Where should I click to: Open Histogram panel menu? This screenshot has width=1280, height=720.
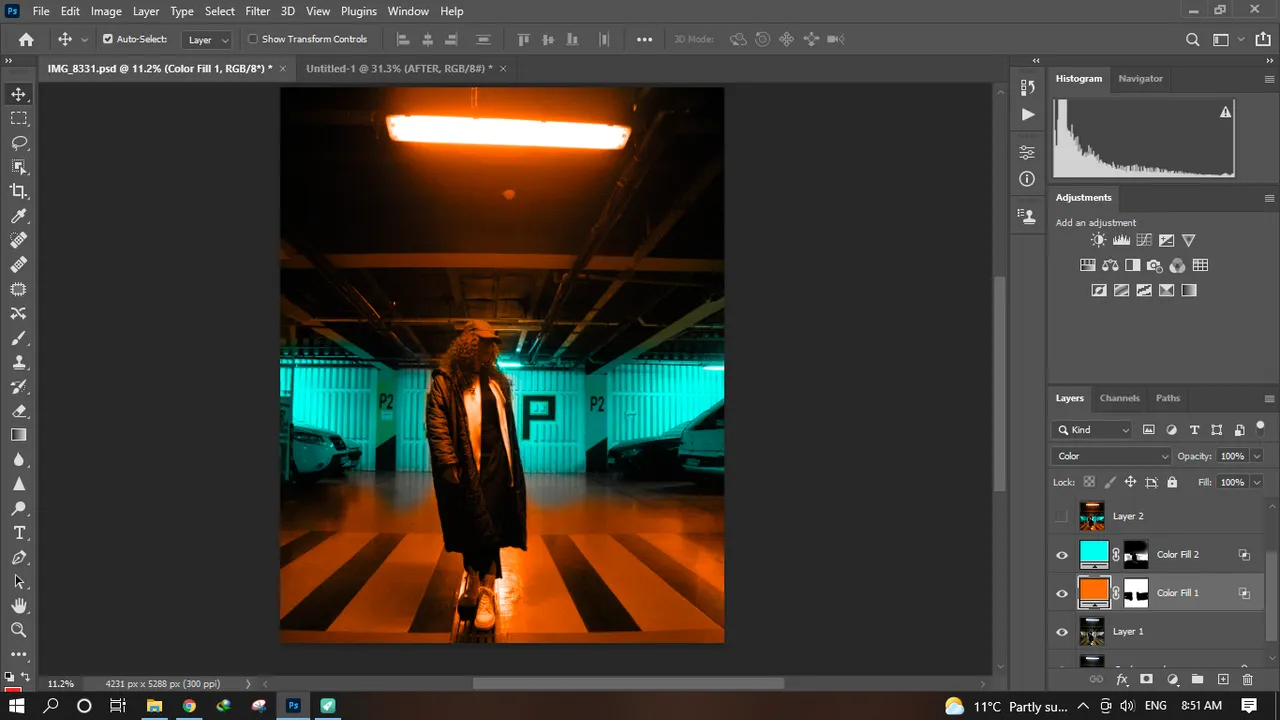click(1270, 79)
